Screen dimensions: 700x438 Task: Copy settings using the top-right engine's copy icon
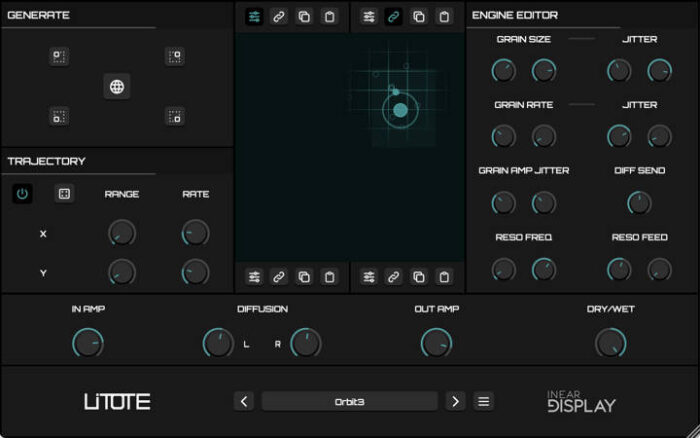(419, 17)
